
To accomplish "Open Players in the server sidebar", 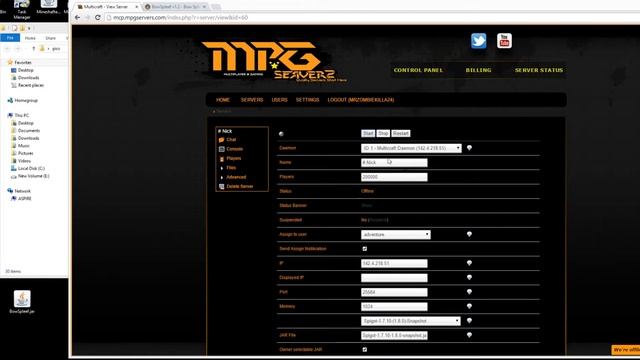I will tap(233, 158).
